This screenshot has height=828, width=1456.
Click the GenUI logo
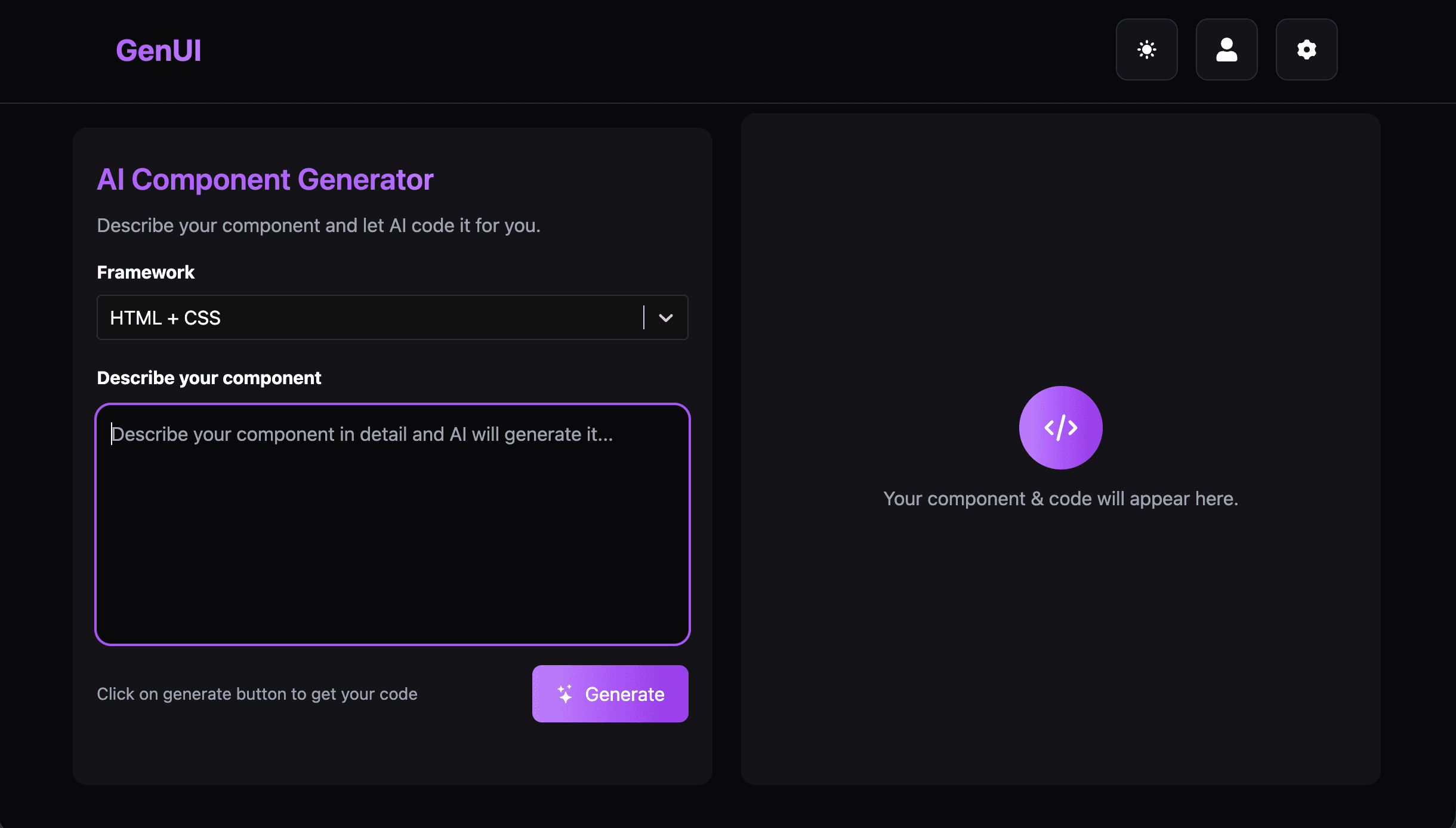coord(158,50)
